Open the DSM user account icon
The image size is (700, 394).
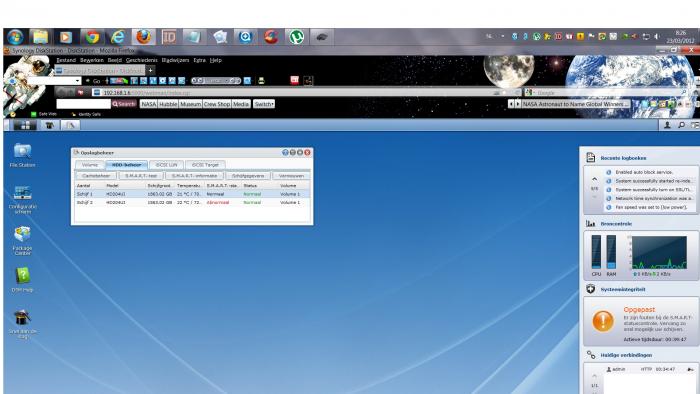667,125
